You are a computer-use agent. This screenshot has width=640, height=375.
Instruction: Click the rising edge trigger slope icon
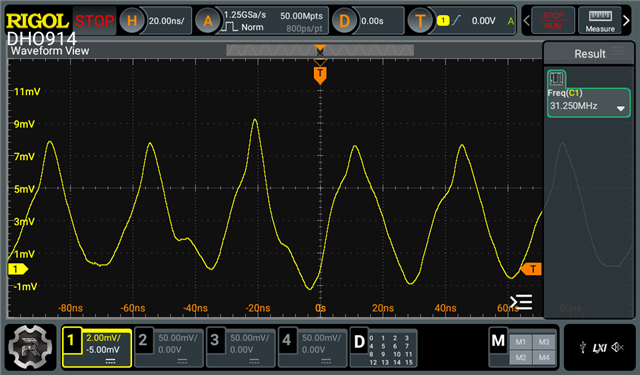(456, 20)
